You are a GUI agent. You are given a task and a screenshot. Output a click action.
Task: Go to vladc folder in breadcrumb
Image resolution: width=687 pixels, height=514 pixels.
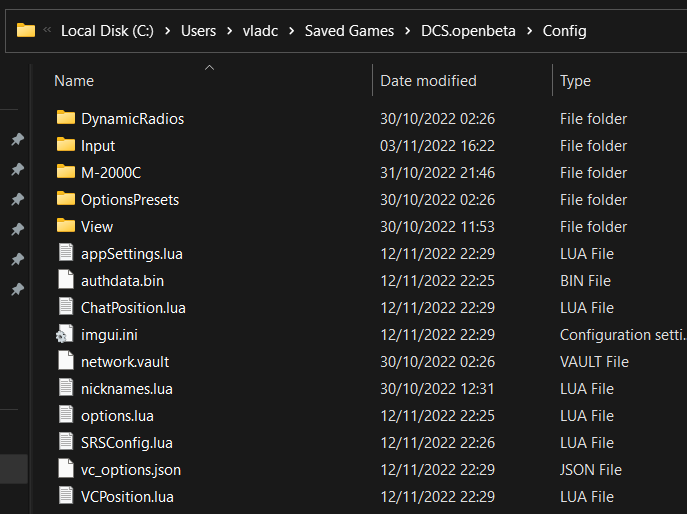click(x=260, y=31)
